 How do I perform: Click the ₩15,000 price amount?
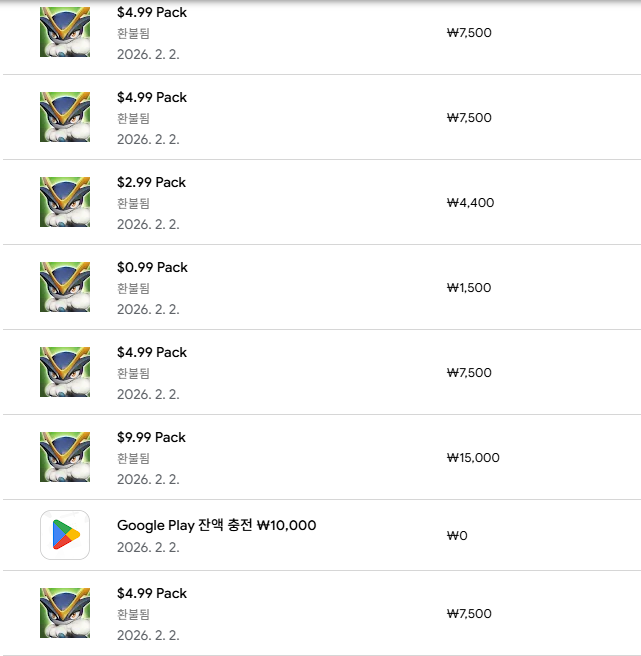coord(473,457)
